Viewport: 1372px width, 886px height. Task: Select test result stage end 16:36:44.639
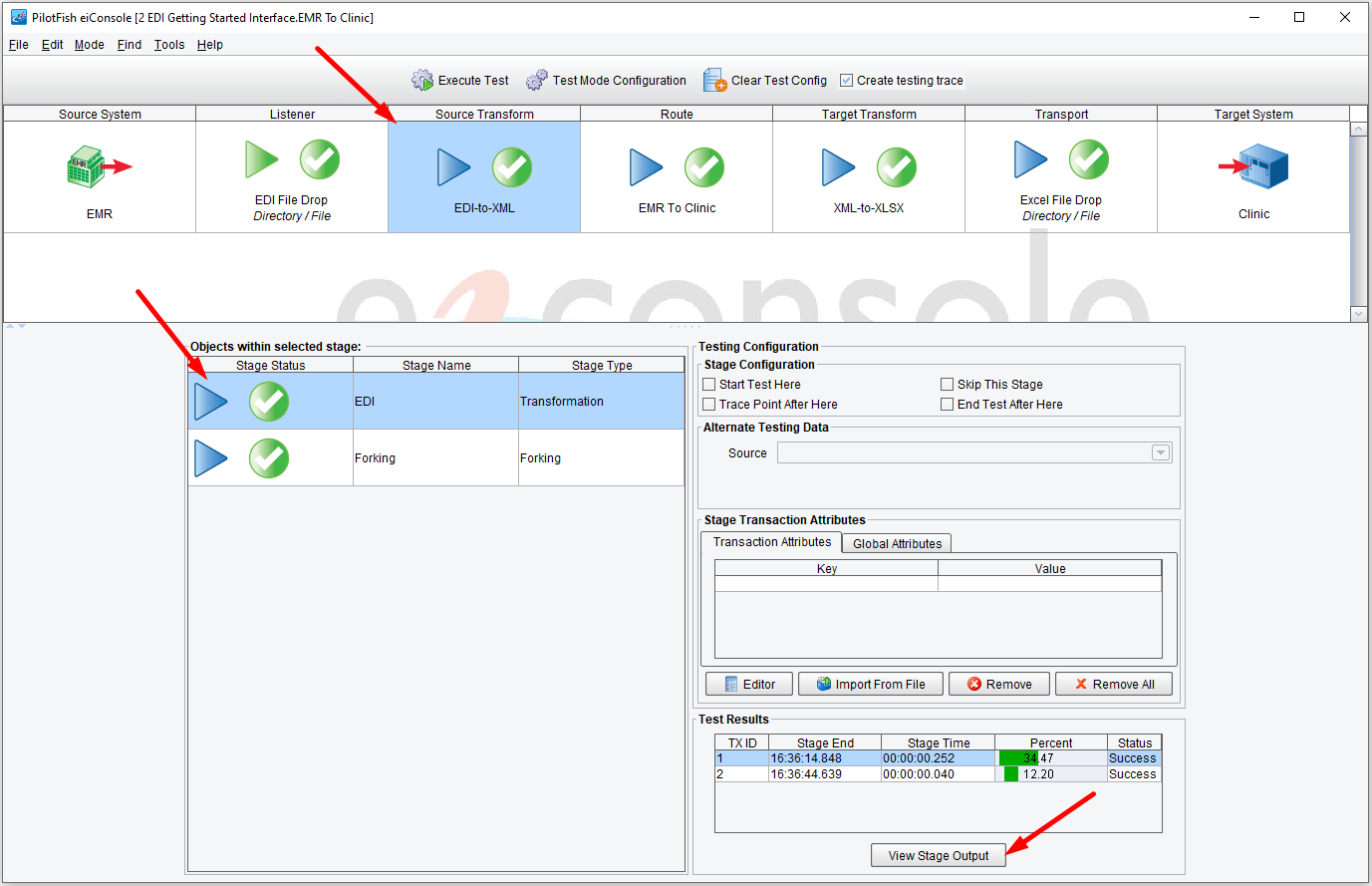point(825,774)
